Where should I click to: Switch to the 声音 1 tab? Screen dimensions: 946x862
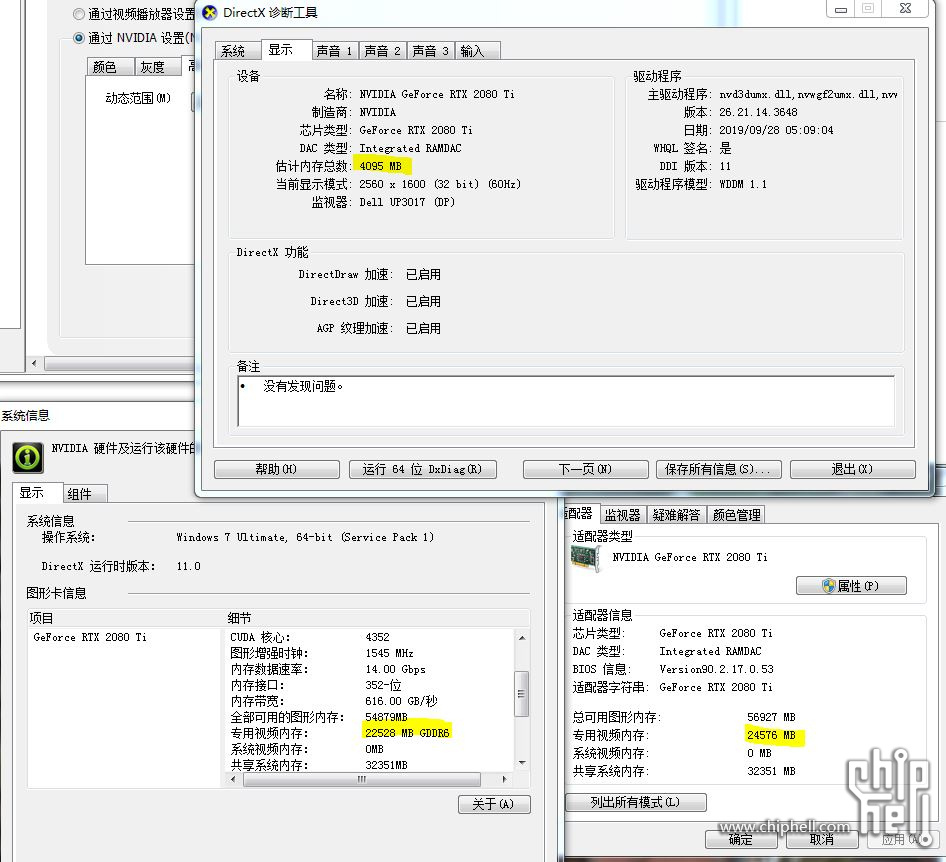point(335,51)
